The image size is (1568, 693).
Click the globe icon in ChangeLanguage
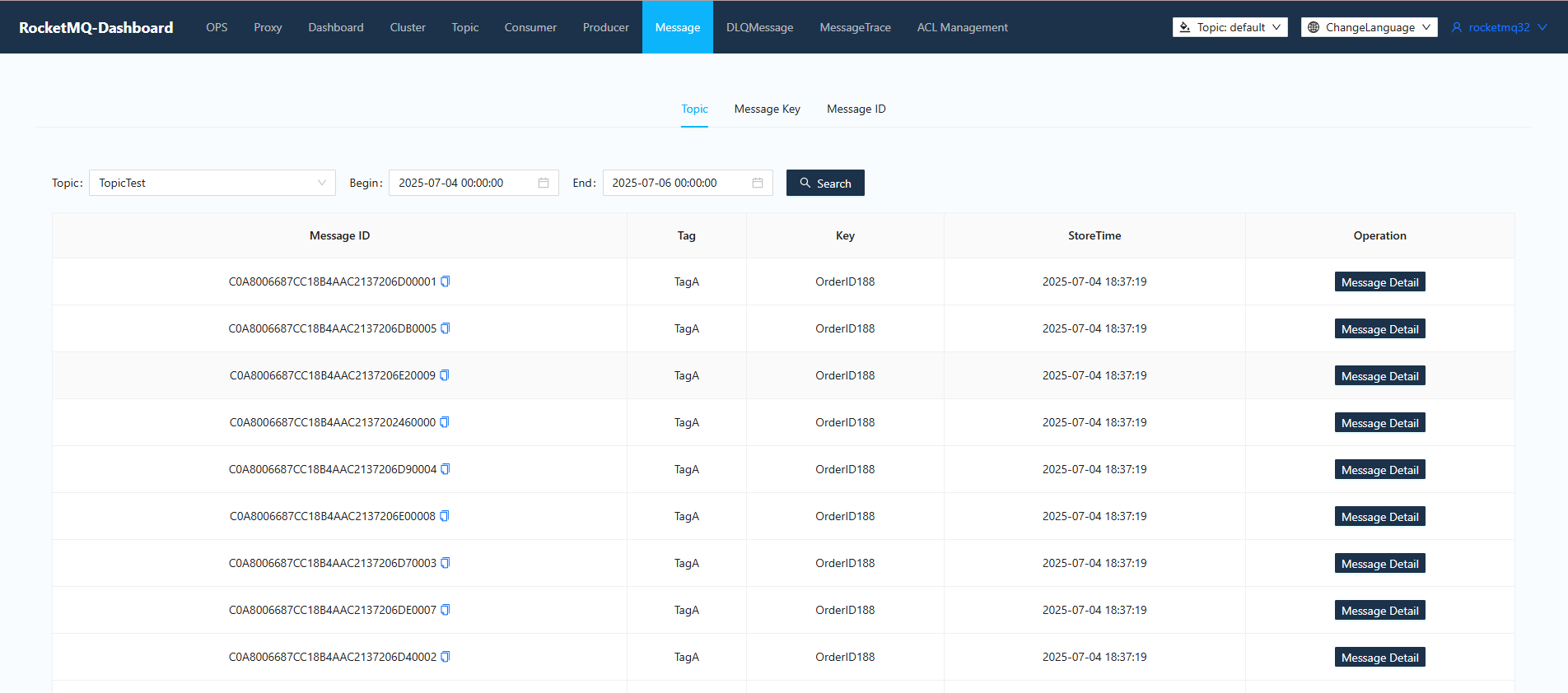pyautogui.click(x=1314, y=27)
